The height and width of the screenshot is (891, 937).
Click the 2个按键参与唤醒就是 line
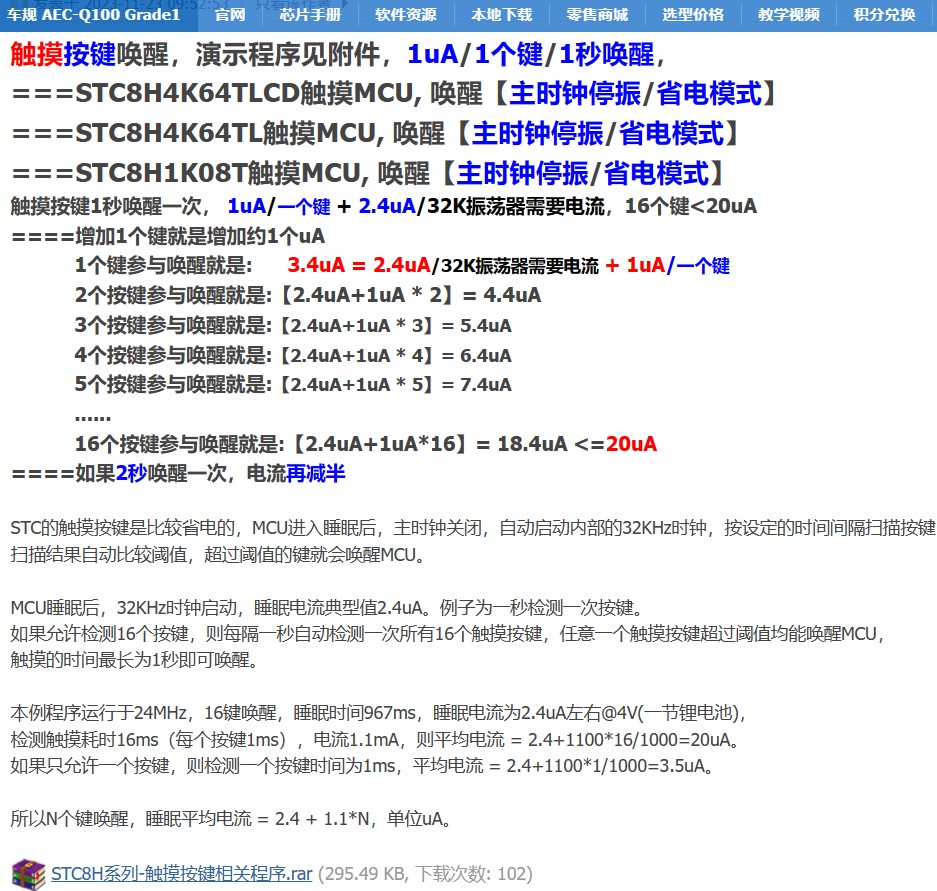pyautogui.click(x=308, y=295)
